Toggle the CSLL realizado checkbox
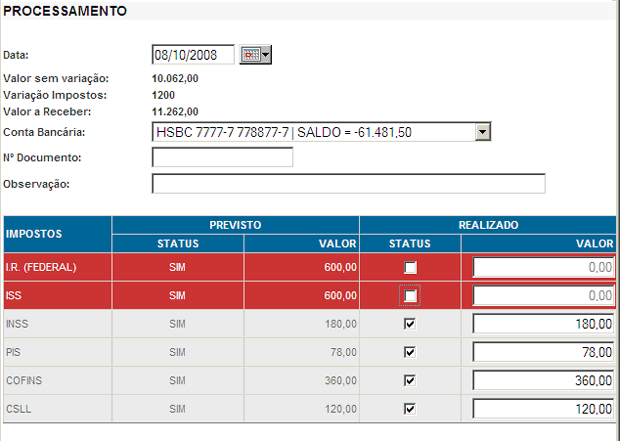The image size is (620, 441). tap(410, 408)
